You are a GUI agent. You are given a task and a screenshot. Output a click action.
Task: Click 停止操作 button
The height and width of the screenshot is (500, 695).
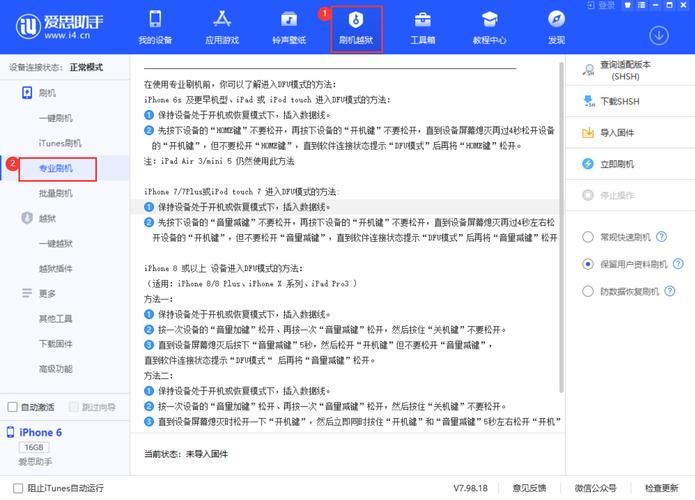coord(630,195)
